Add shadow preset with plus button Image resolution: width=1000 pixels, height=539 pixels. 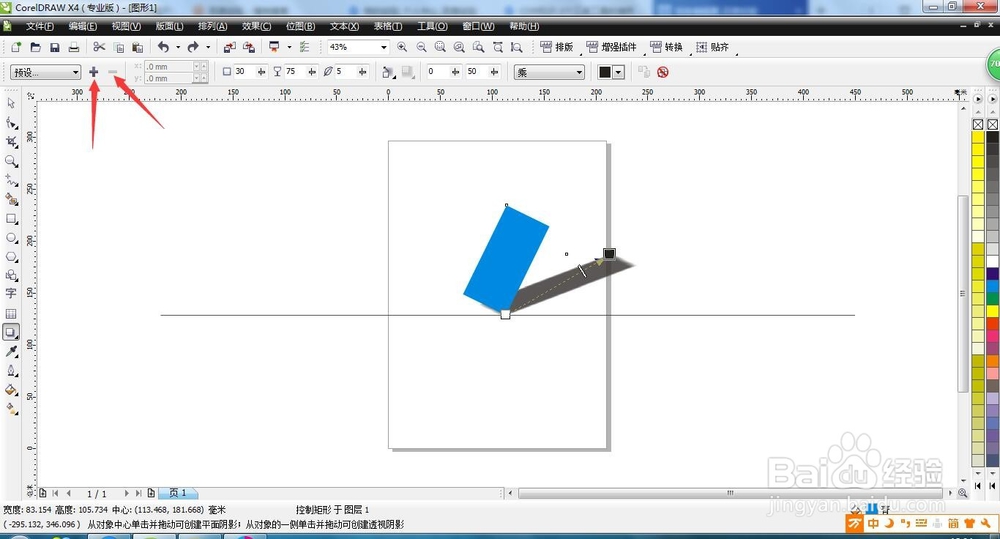(x=94, y=72)
